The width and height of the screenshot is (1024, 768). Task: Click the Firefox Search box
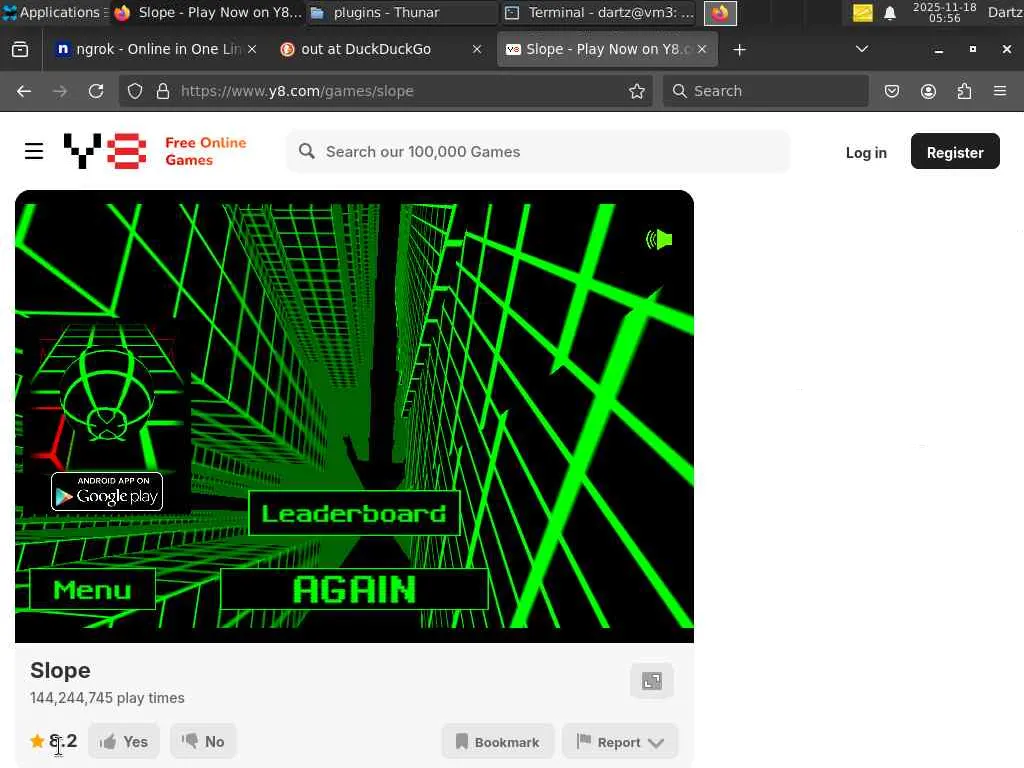[x=765, y=91]
